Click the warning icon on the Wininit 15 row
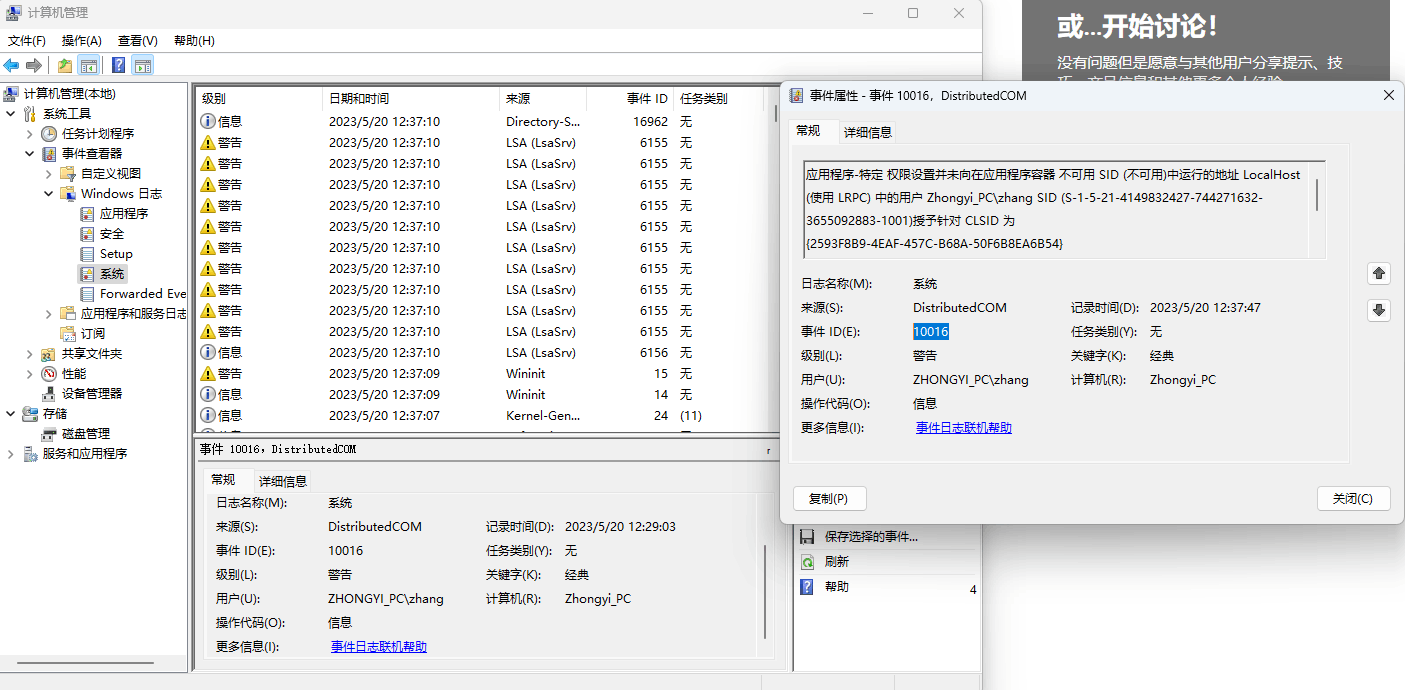The width and height of the screenshot is (1405, 690). point(208,373)
